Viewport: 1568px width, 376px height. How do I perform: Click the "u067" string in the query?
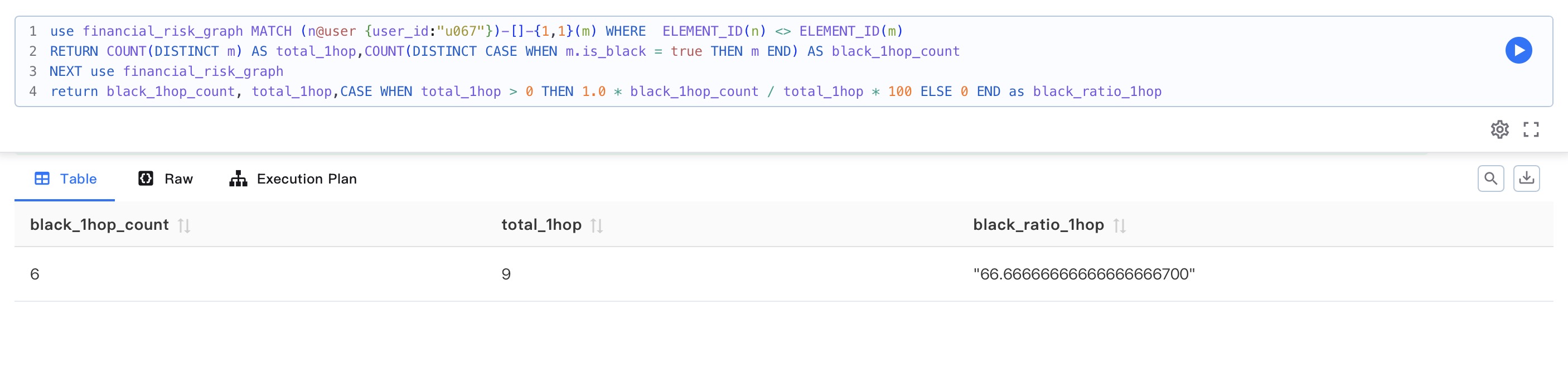coord(460,31)
